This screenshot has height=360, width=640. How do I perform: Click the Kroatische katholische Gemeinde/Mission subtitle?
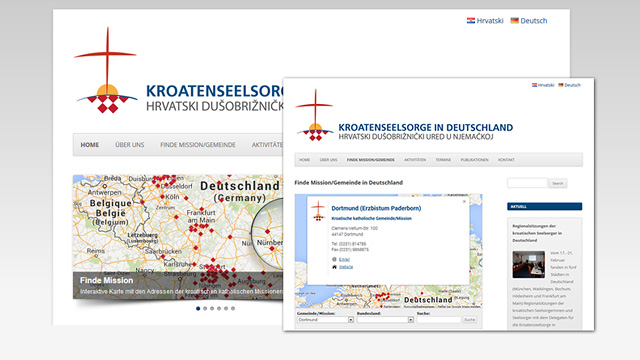click(371, 218)
